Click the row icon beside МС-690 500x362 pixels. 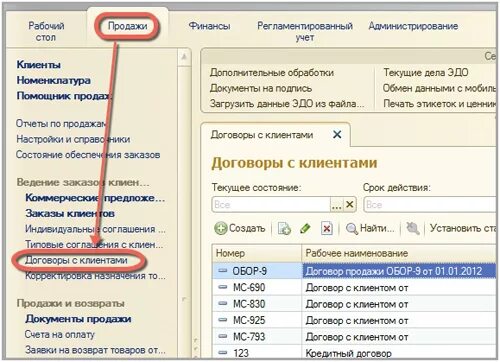tap(222, 287)
